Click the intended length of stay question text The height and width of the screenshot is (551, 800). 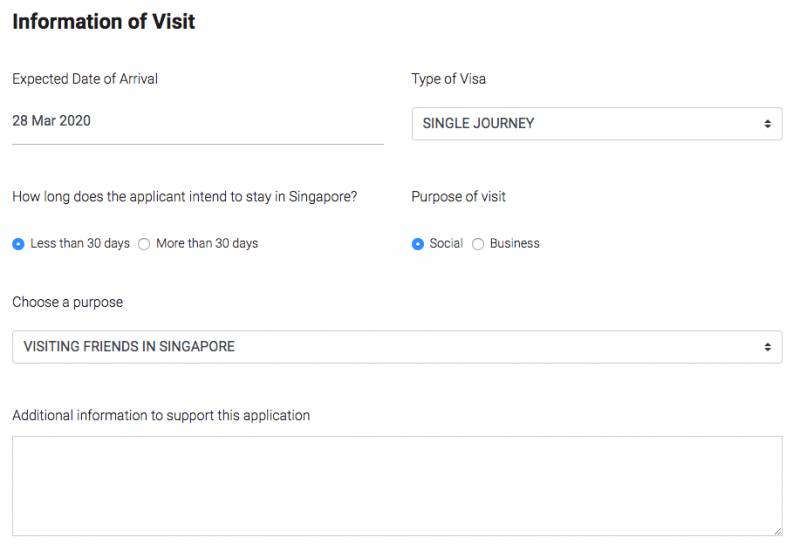click(185, 197)
